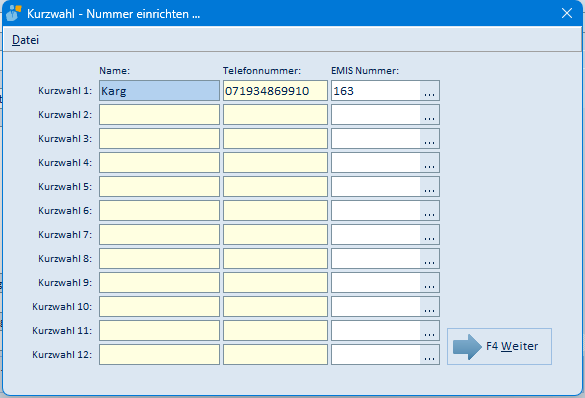Click the Kurzwahl 9 name field

tap(159, 282)
